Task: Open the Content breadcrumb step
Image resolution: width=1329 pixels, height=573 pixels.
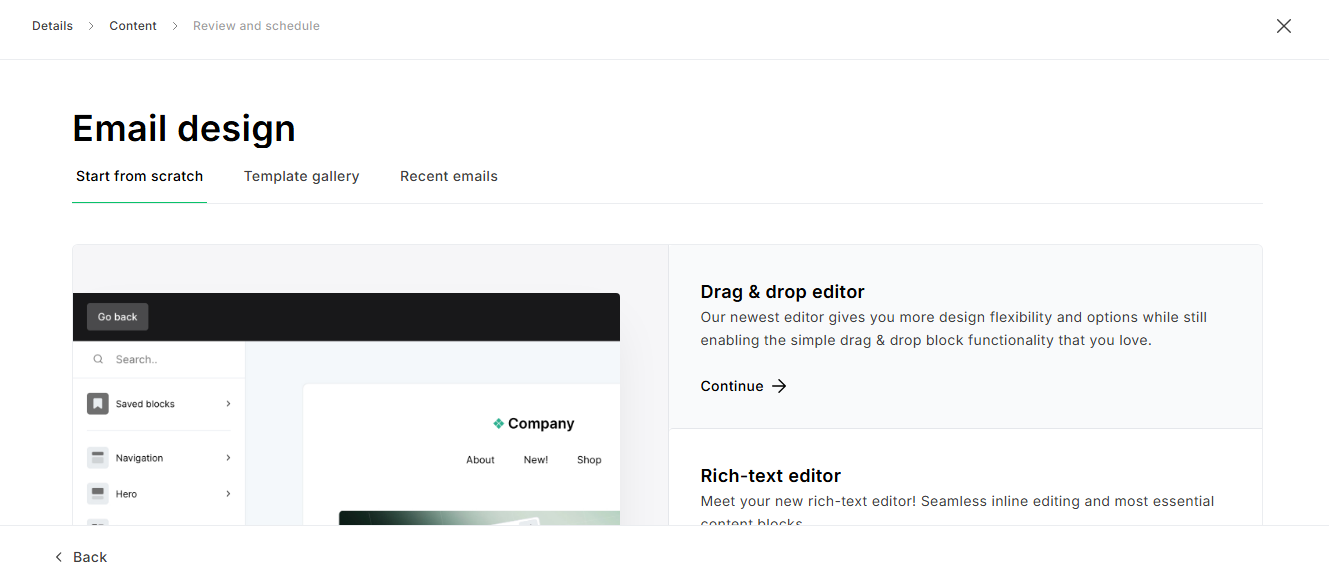Action: (133, 26)
